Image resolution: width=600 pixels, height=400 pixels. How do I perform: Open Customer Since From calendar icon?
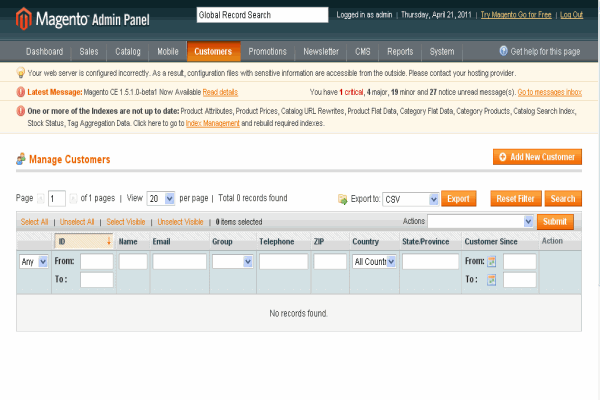pyautogui.click(x=491, y=261)
